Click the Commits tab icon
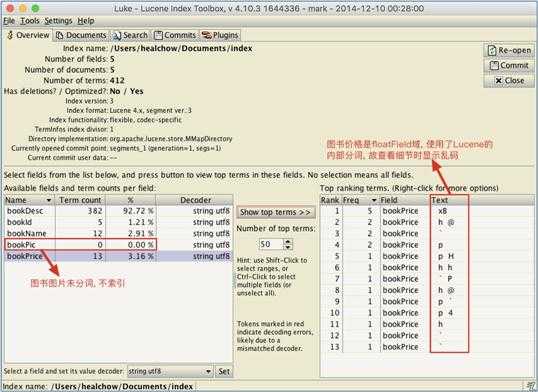The width and height of the screenshot is (538, 392). pyautogui.click(x=158, y=35)
